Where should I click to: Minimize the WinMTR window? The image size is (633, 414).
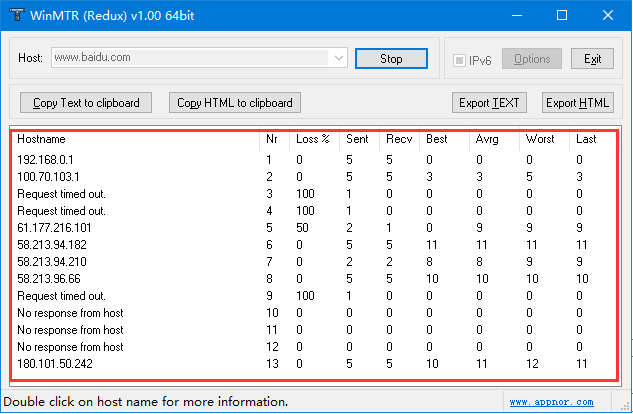(516, 16)
